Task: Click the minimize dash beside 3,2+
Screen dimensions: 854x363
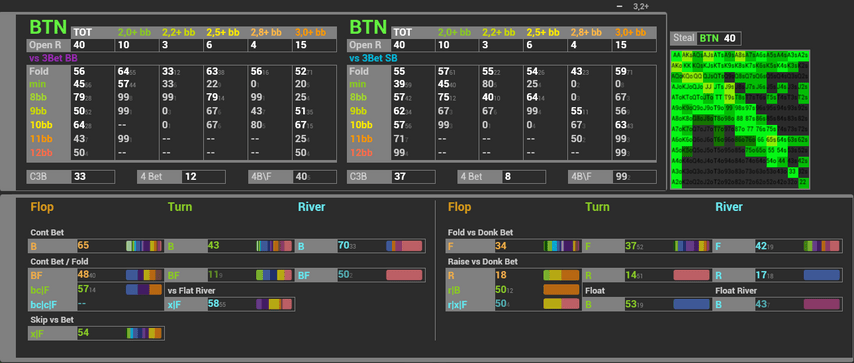Action: [619, 6]
